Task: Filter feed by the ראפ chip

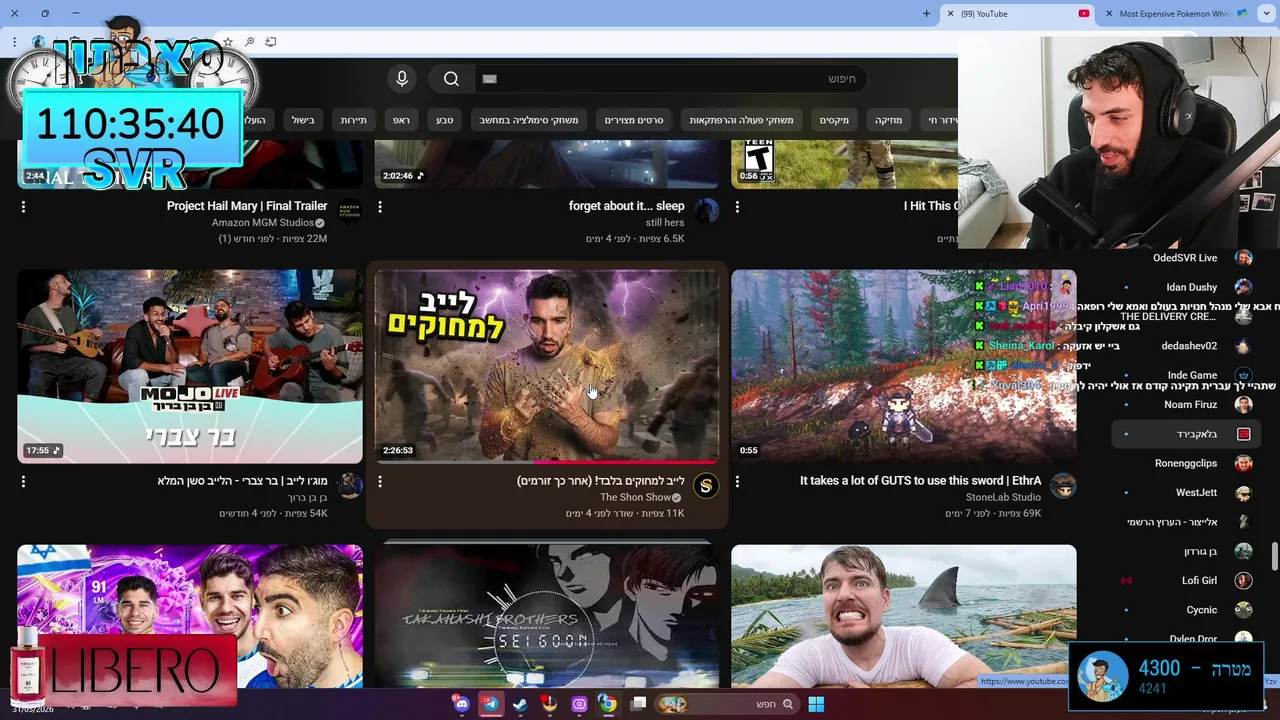Action: point(401,120)
